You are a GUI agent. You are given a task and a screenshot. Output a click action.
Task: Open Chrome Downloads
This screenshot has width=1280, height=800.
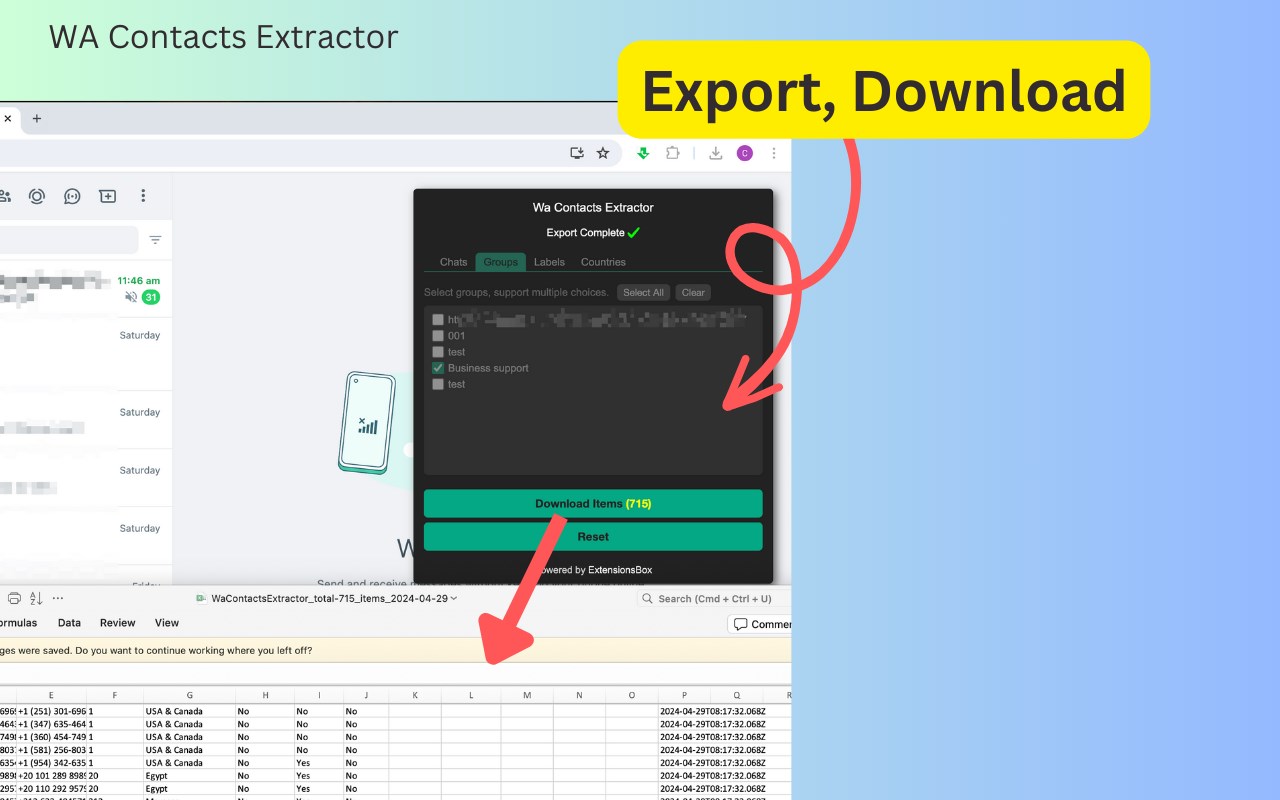[x=715, y=153]
